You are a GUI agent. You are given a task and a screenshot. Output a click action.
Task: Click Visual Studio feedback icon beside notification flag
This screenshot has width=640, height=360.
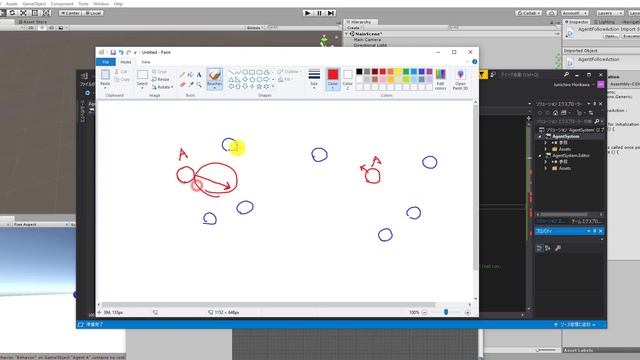tap(493, 75)
